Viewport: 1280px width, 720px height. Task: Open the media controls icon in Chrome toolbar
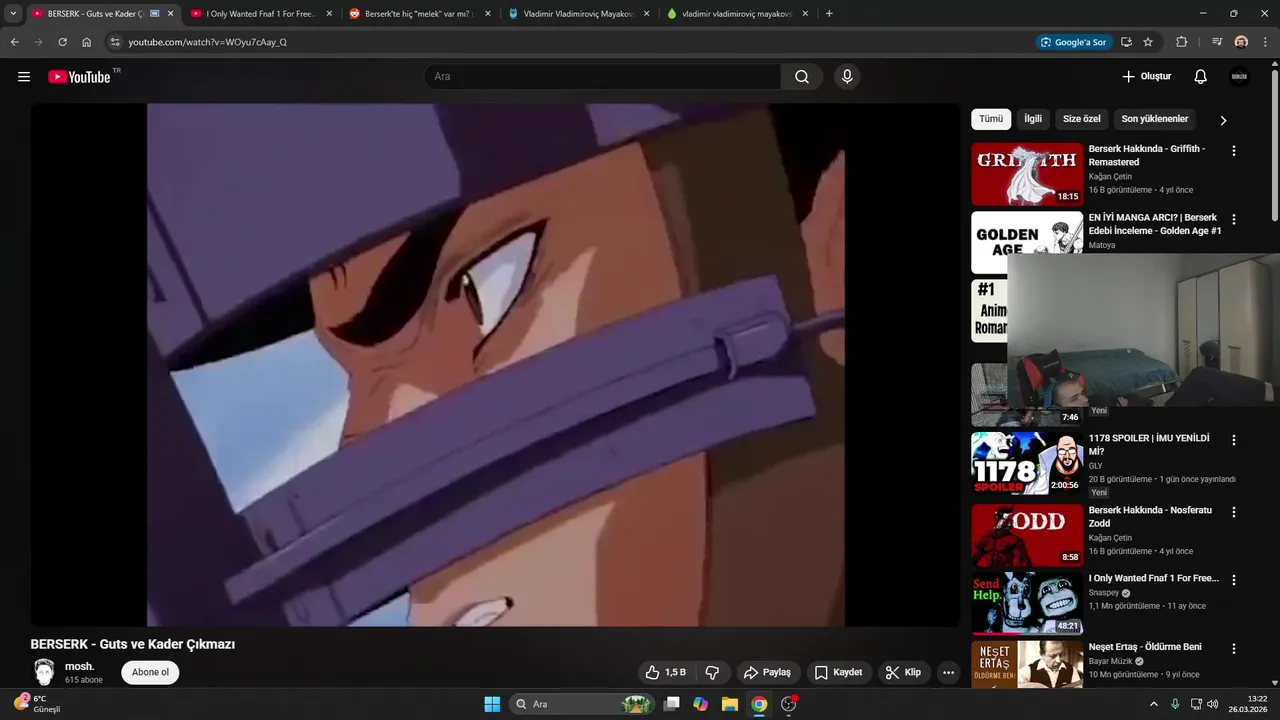point(1217,42)
